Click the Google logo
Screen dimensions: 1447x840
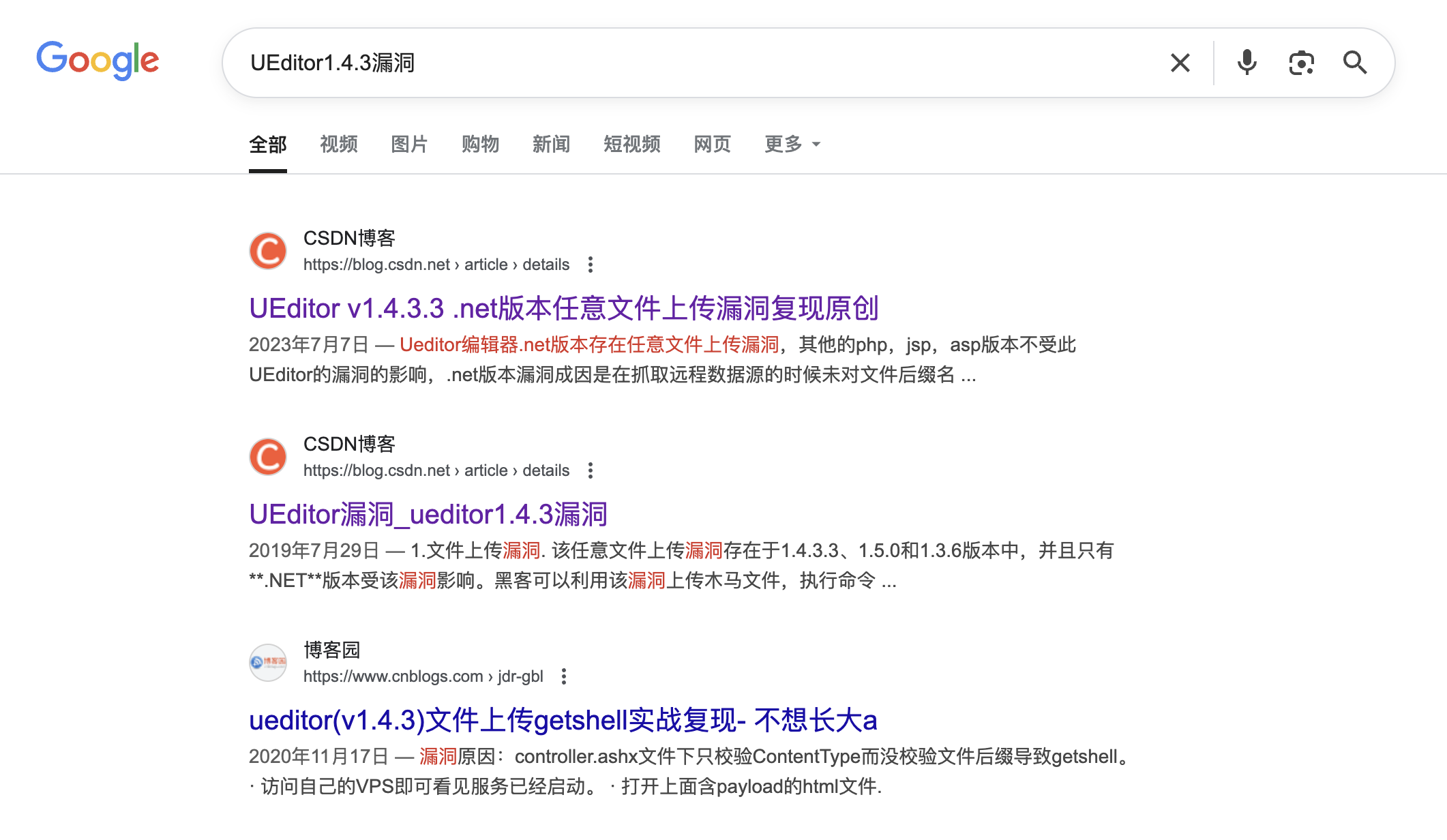coord(98,61)
